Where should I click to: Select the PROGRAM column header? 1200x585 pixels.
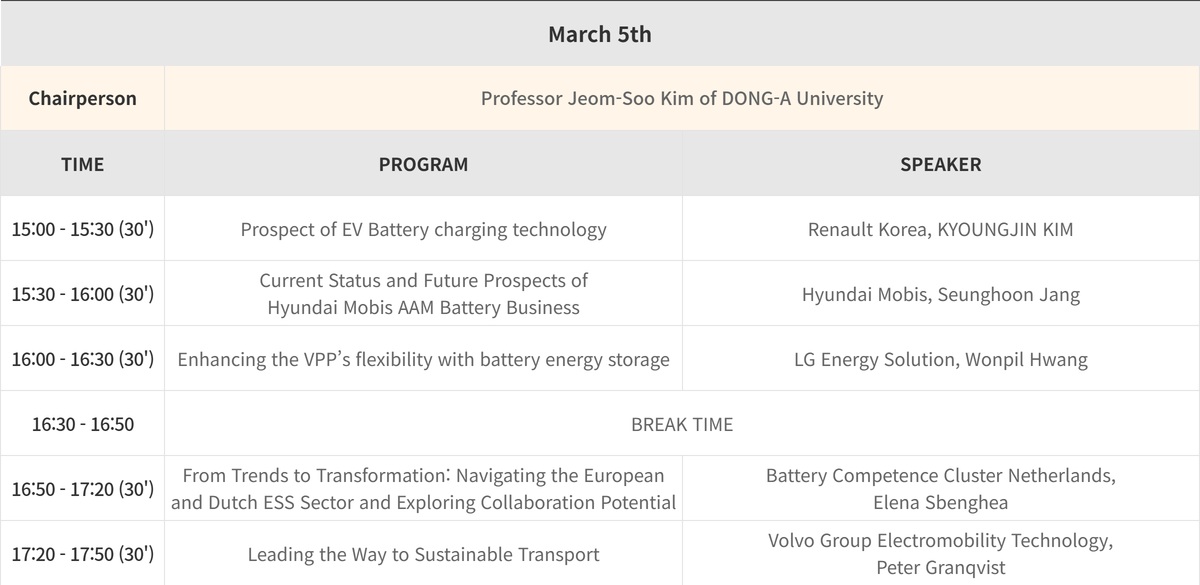[423, 164]
